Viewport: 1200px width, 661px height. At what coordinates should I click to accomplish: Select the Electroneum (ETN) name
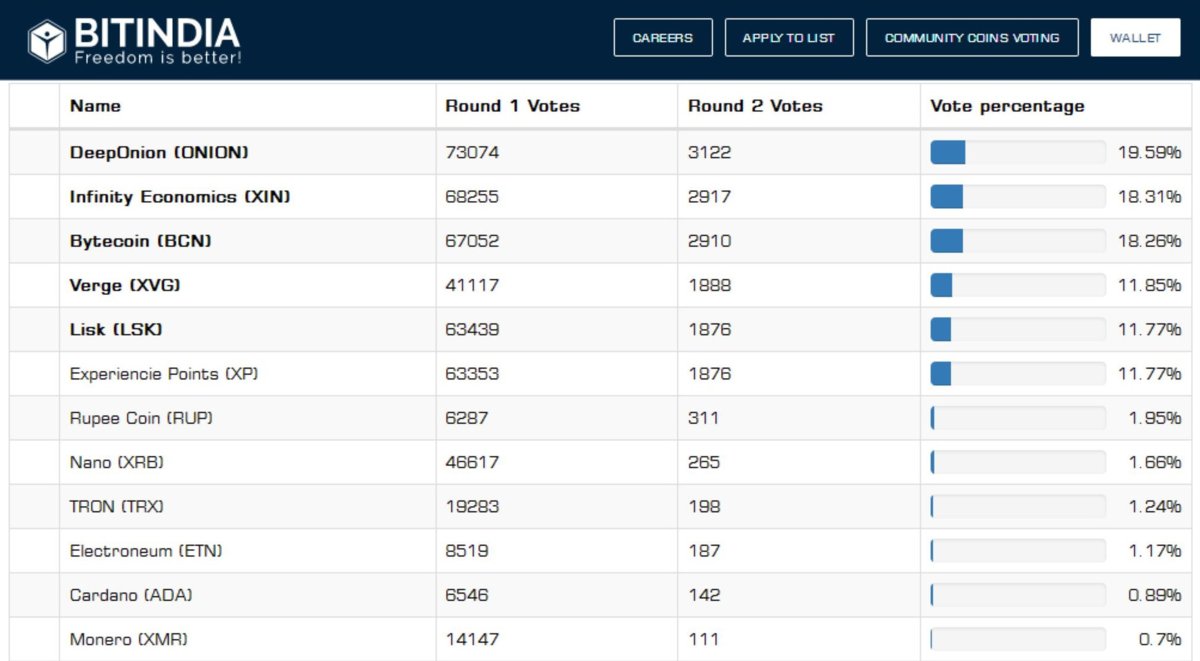coord(146,550)
